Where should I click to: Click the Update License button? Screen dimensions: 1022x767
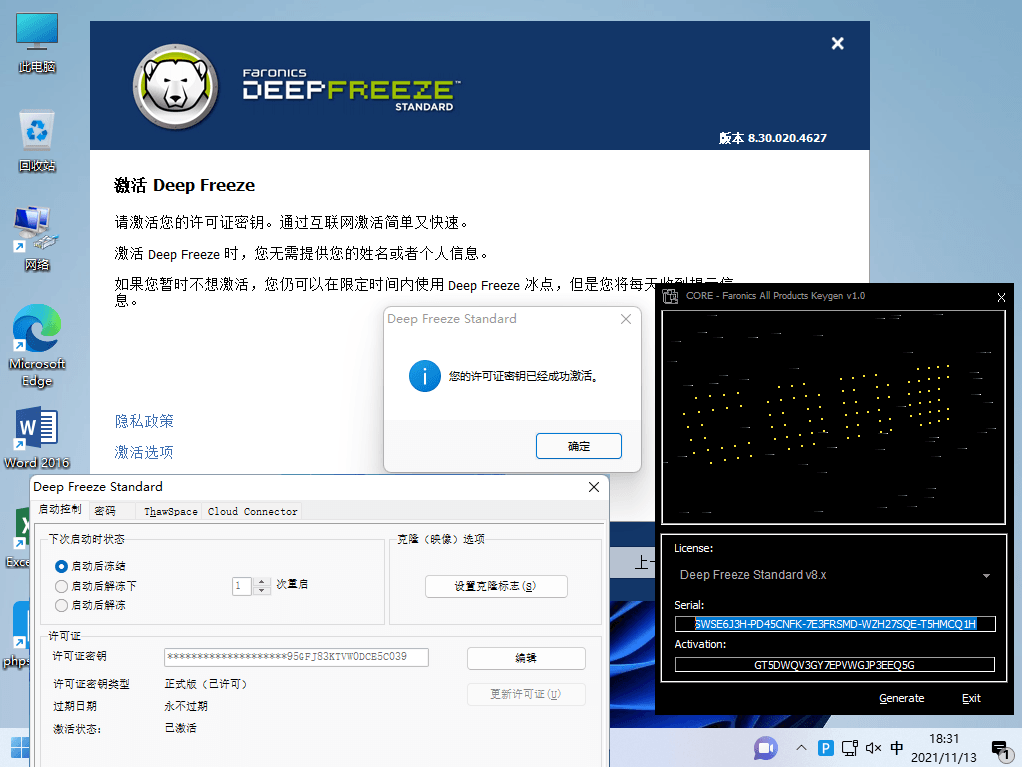(x=525, y=694)
